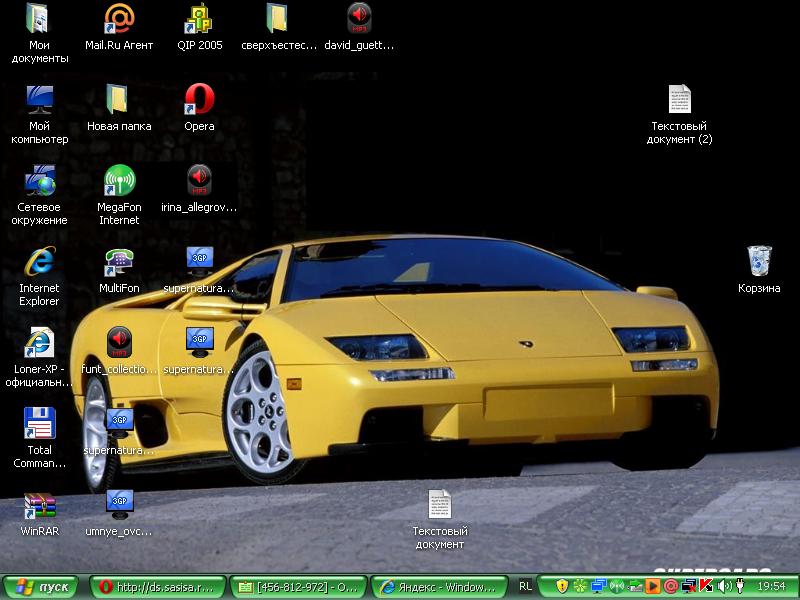Activate the 456-812-972 QIP taskbar window
Screen dimensions: 800x600
[298, 587]
